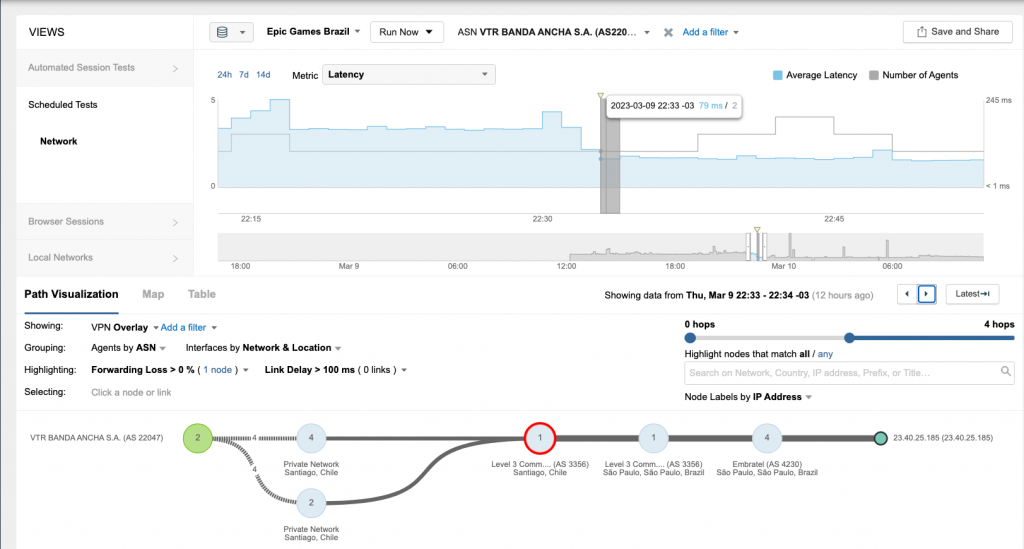1024x549 pixels.
Task: Click the previous time interval arrow
Action: [x=907, y=294]
